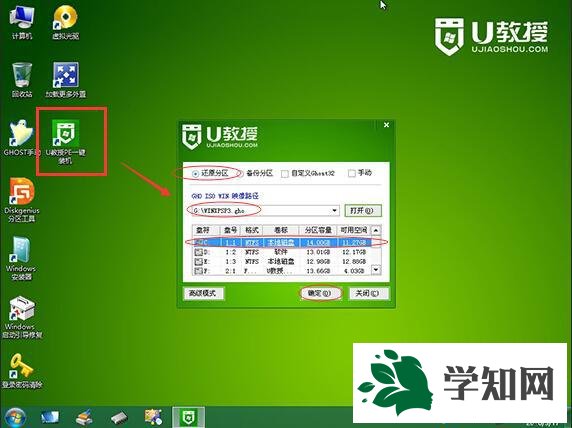
Task: Open the Windows 安装器 desktop icon
Action: point(21,258)
